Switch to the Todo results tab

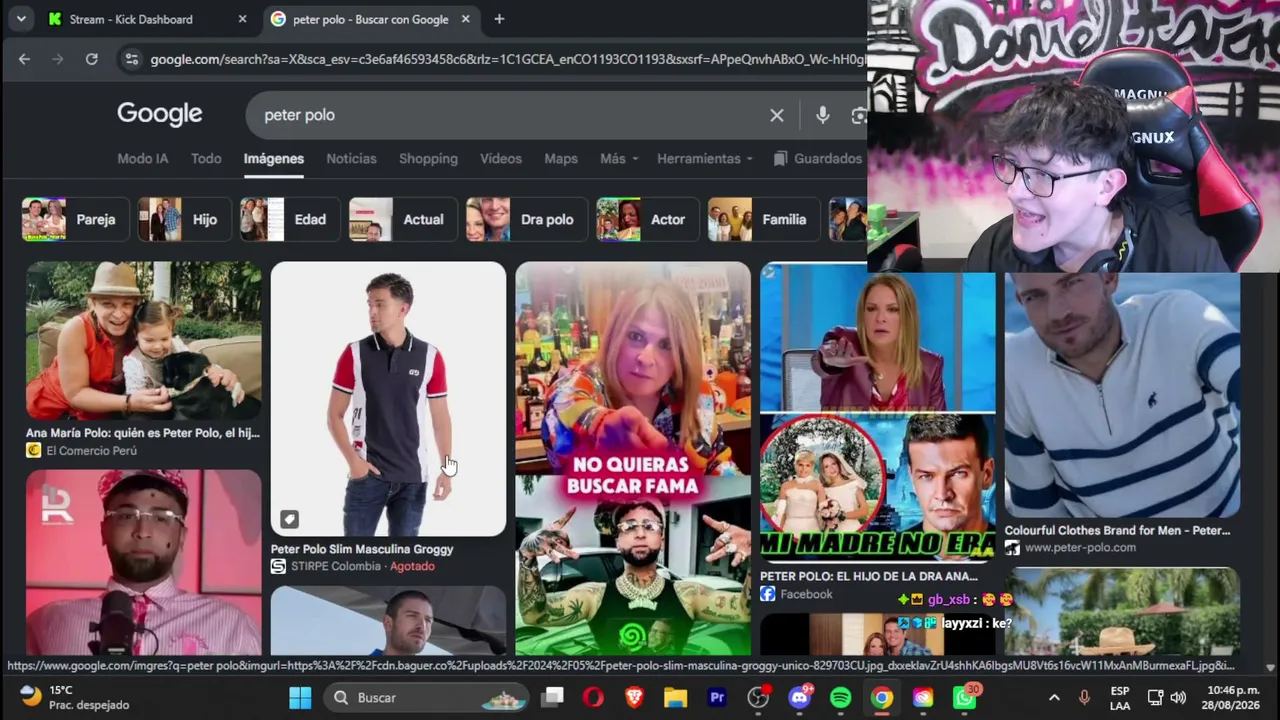[x=206, y=159]
